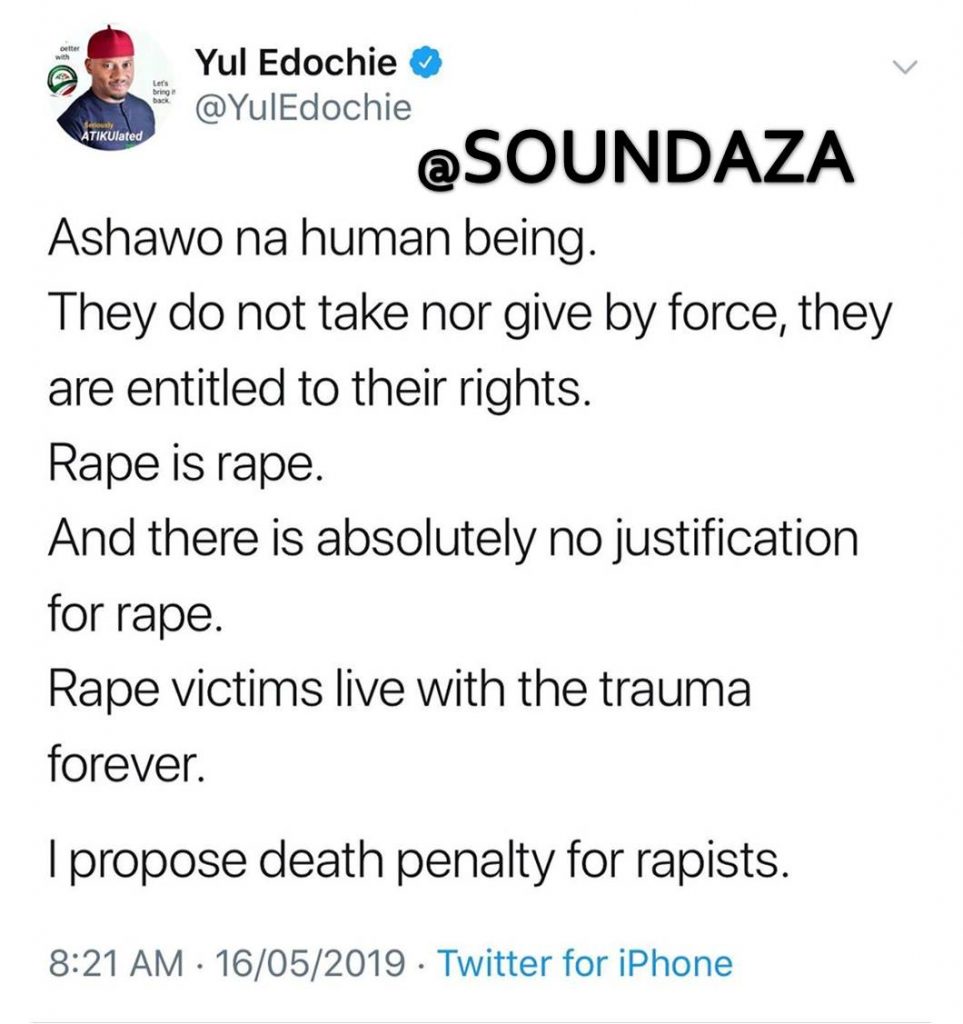Click the @YulEdochie handle
The width and height of the screenshot is (963, 1024).
pyautogui.click(x=303, y=109)
